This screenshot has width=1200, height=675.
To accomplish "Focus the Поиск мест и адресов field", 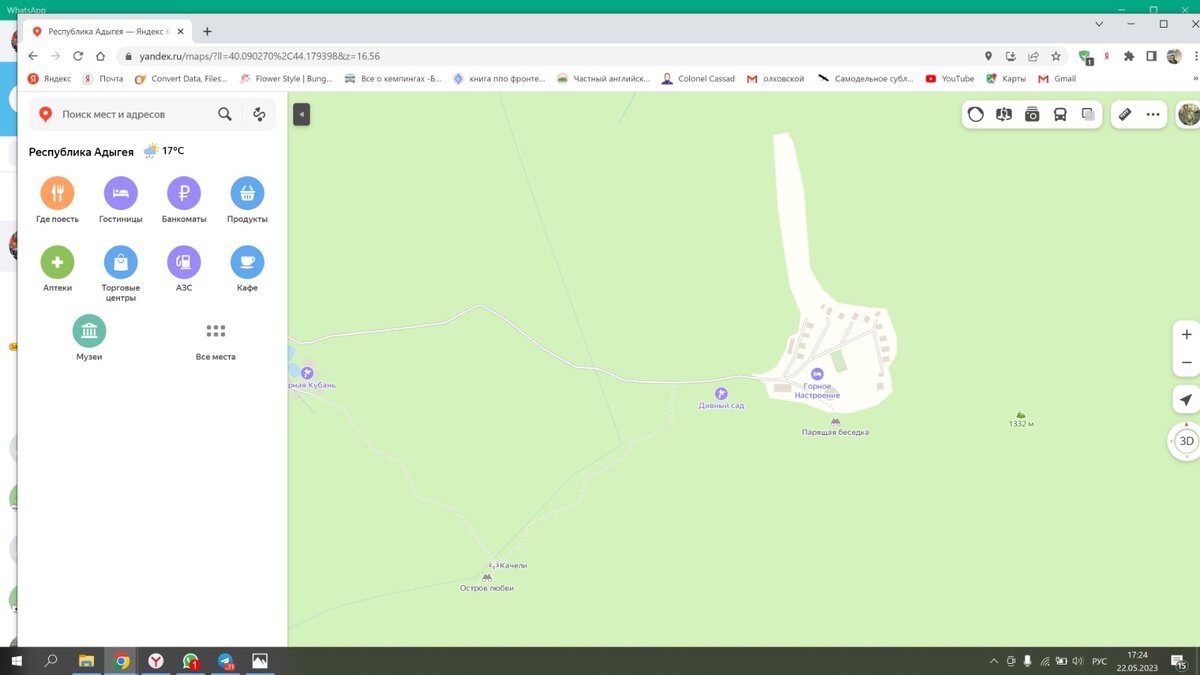I will point(135,114).
